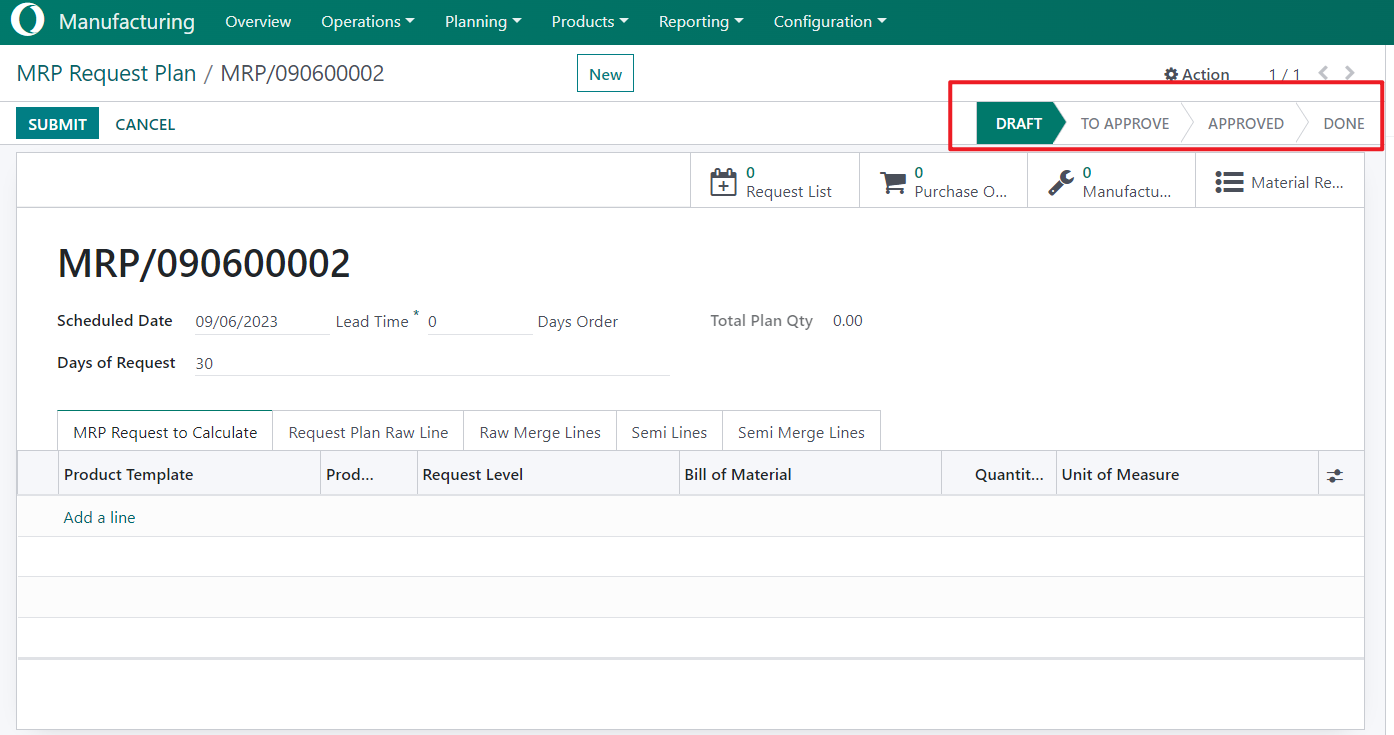1394x735 pixels.
Task: Click the New record button
Action: coord(605,74)
